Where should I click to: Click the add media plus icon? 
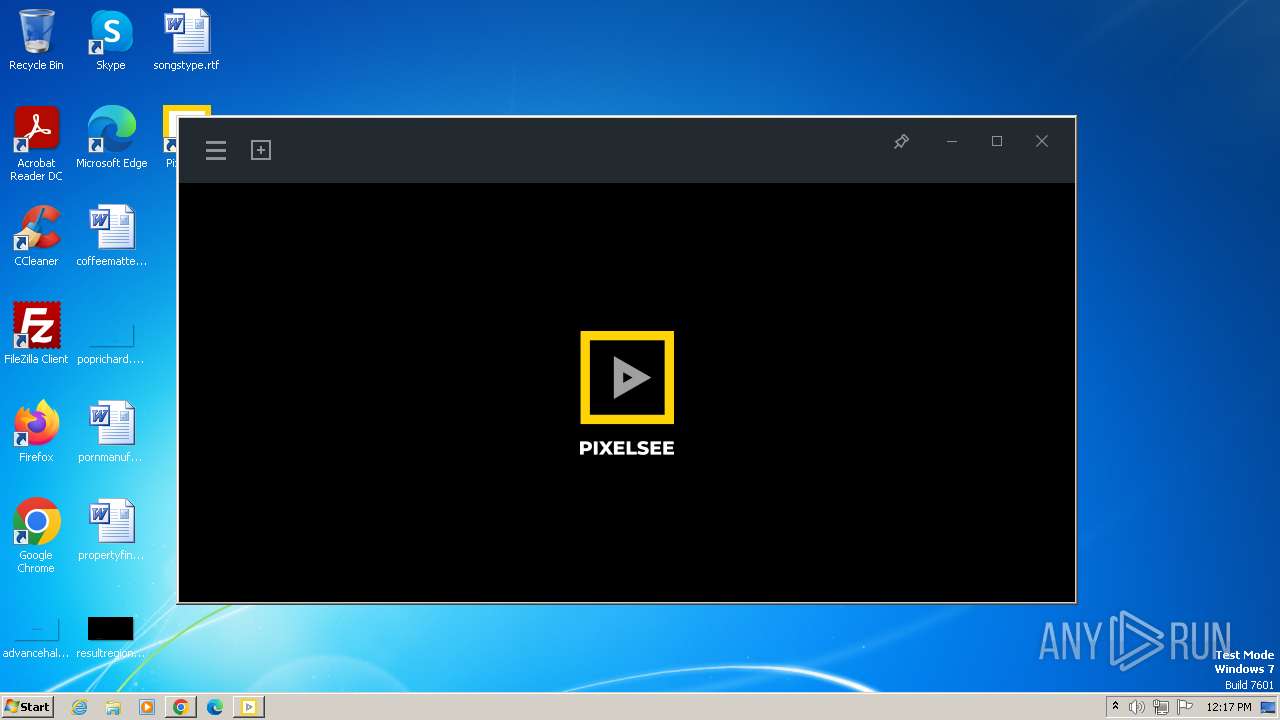[261, 150]
